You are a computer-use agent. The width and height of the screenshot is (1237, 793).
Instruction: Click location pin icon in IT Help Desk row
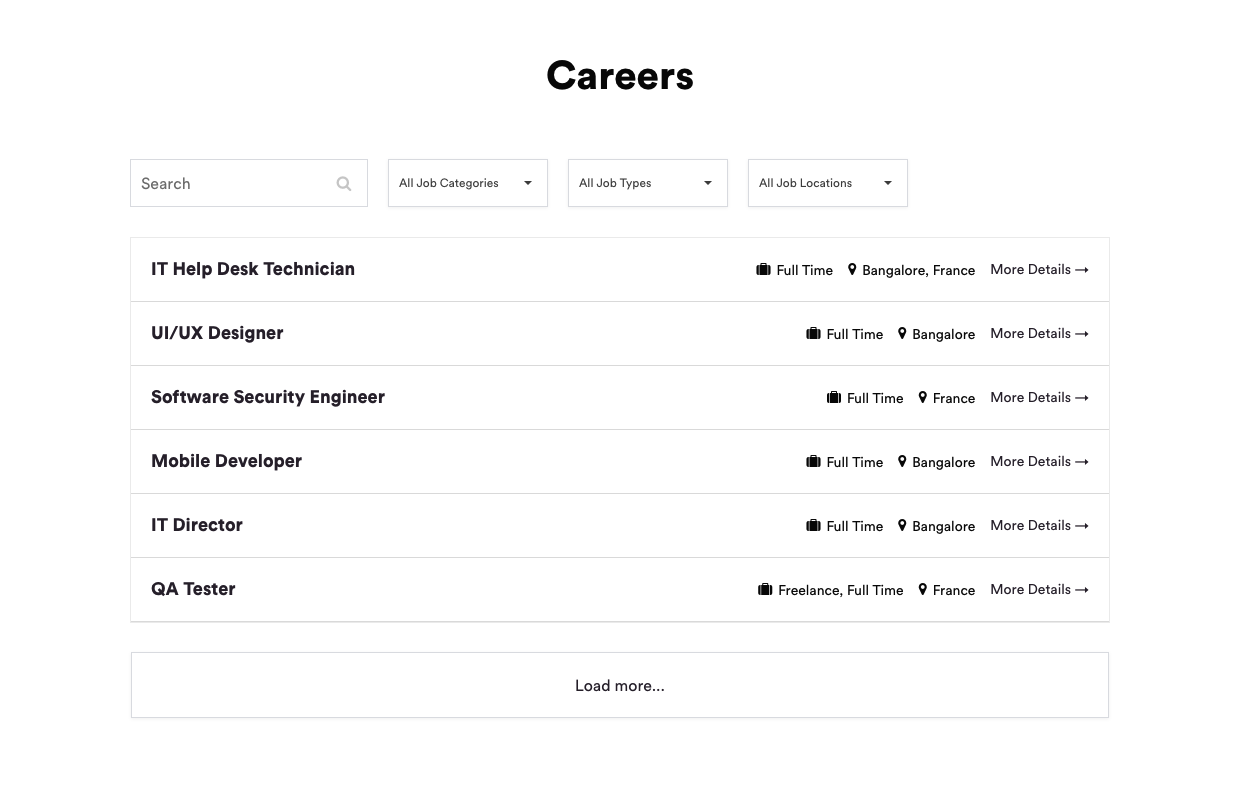pyautogui.click(x=852, y=270)
